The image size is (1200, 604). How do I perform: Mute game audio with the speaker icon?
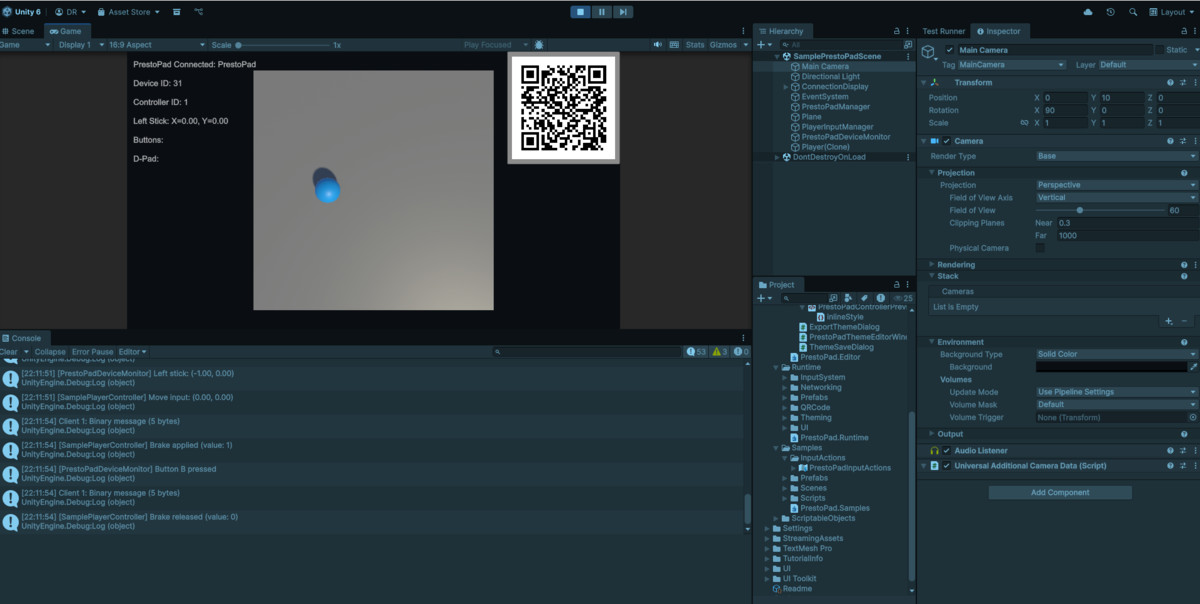658,45
